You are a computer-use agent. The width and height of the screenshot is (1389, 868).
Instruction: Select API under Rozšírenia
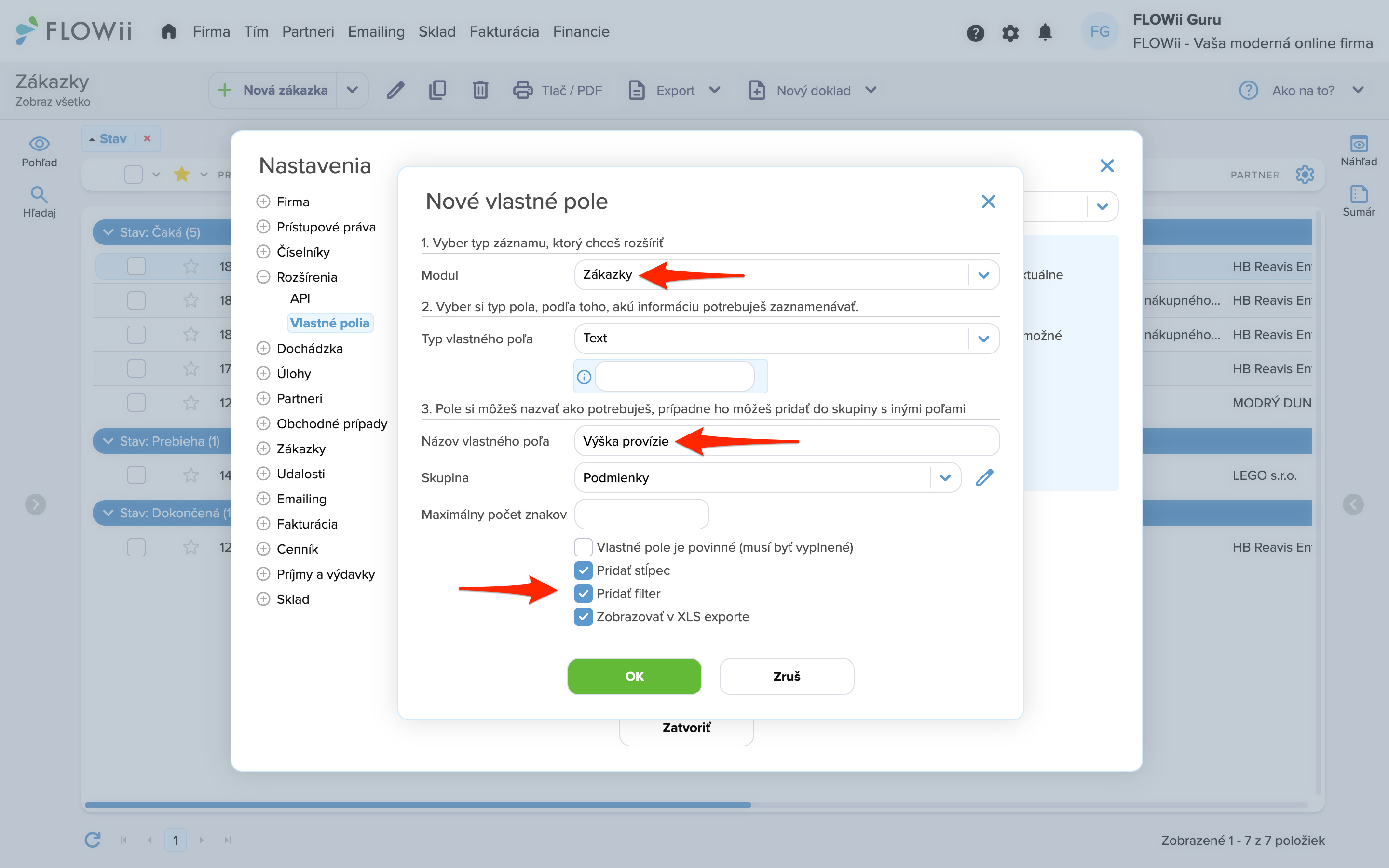pyautogui.click(x=300, y=298)
